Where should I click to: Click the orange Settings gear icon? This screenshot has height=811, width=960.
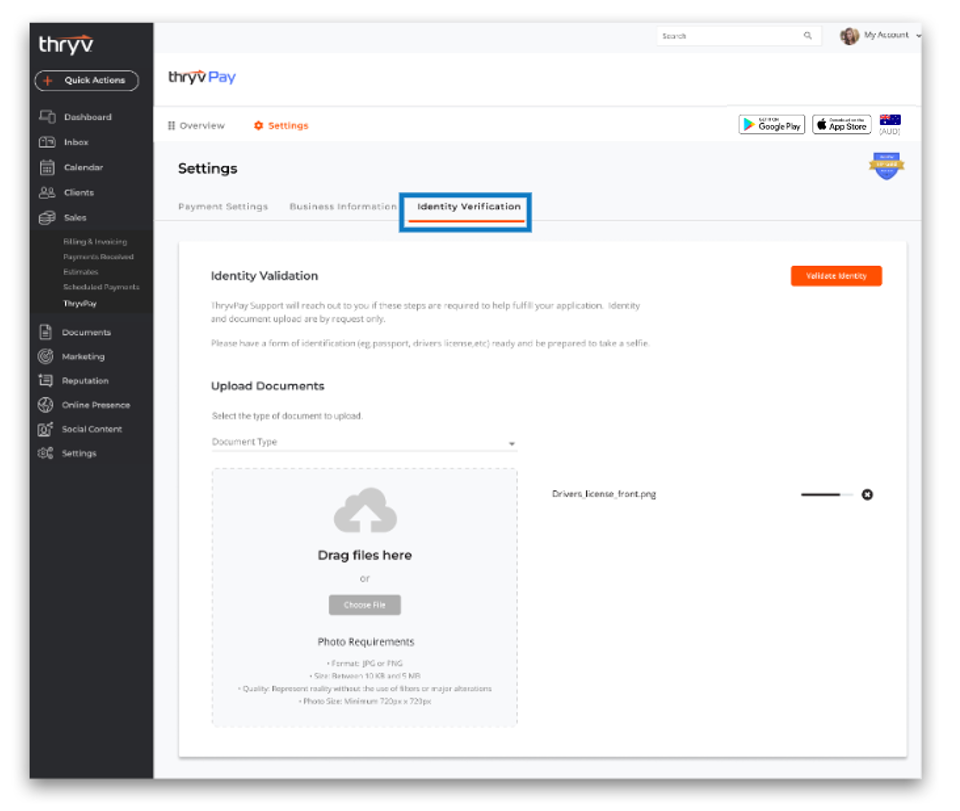coord(258,125)
